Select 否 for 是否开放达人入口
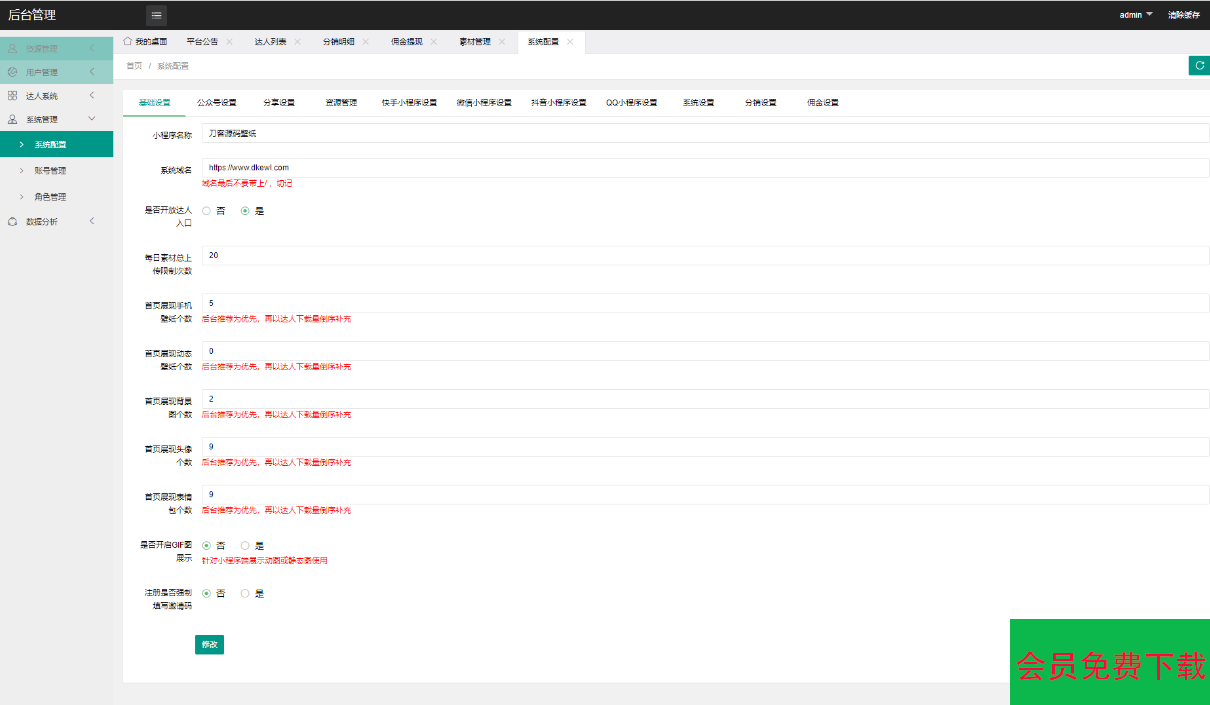This screenshot has width=1210, height=705. (x=207, y=211)
